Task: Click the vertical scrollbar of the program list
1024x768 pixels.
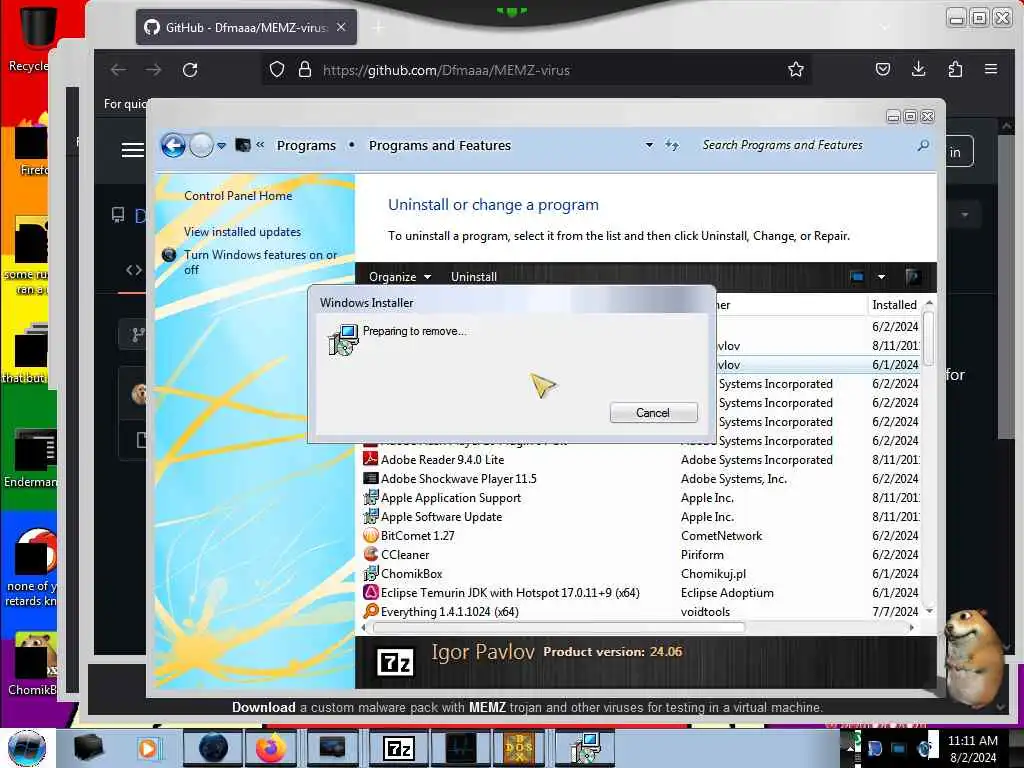Action: tap(928, 338)
